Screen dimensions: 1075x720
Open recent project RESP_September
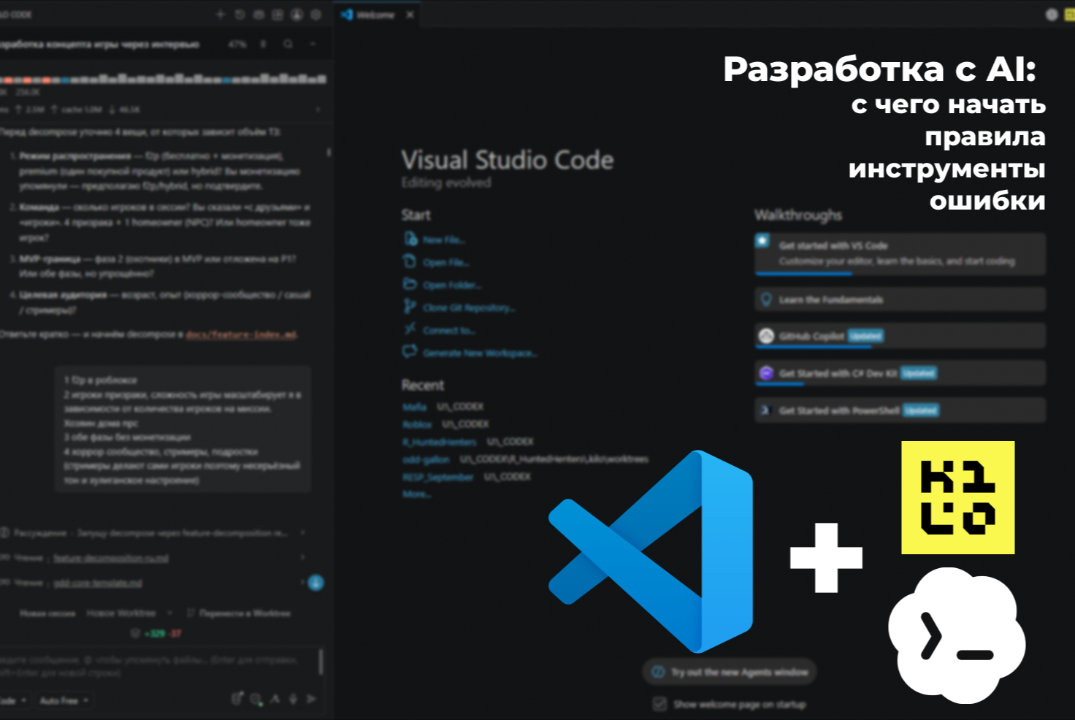click(x=437, y=477)
